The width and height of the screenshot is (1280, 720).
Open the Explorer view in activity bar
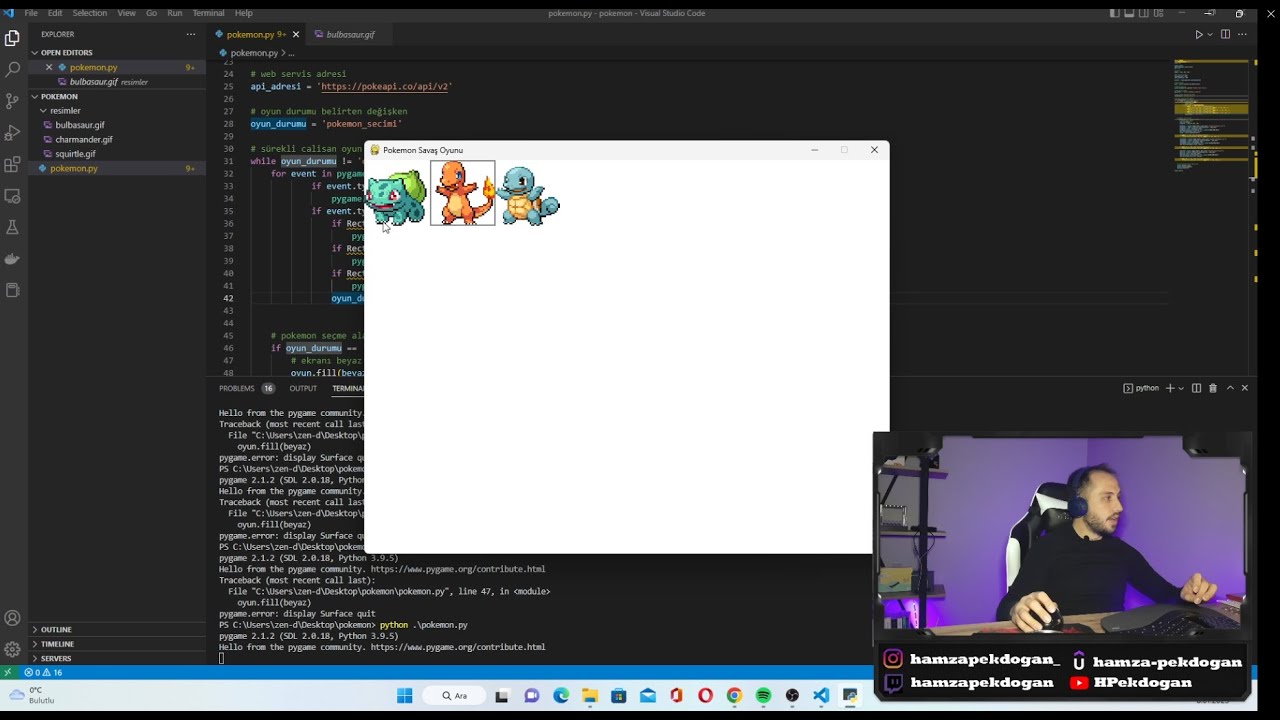coord(12,38)
